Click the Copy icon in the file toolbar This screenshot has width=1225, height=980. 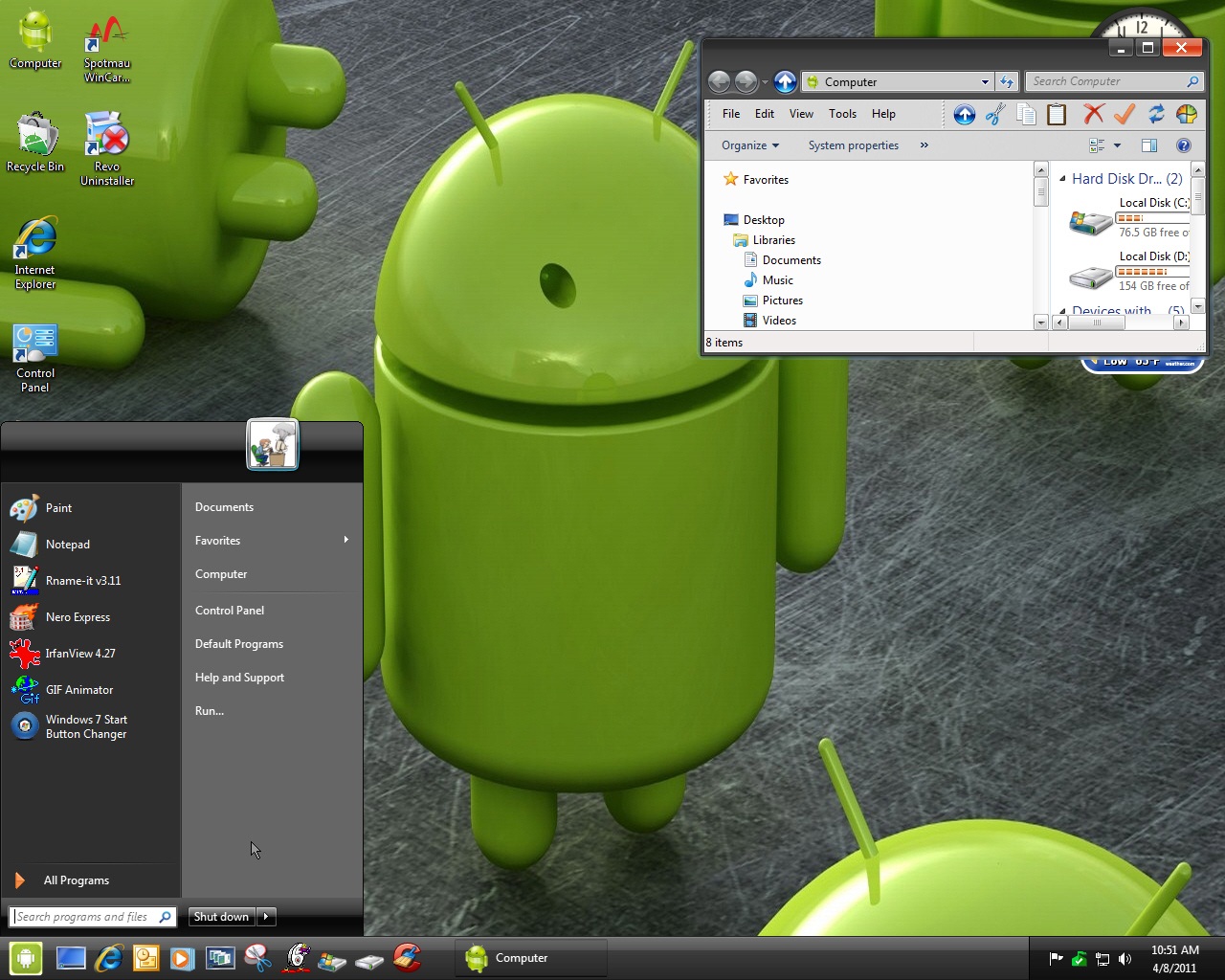point(1026,114)
